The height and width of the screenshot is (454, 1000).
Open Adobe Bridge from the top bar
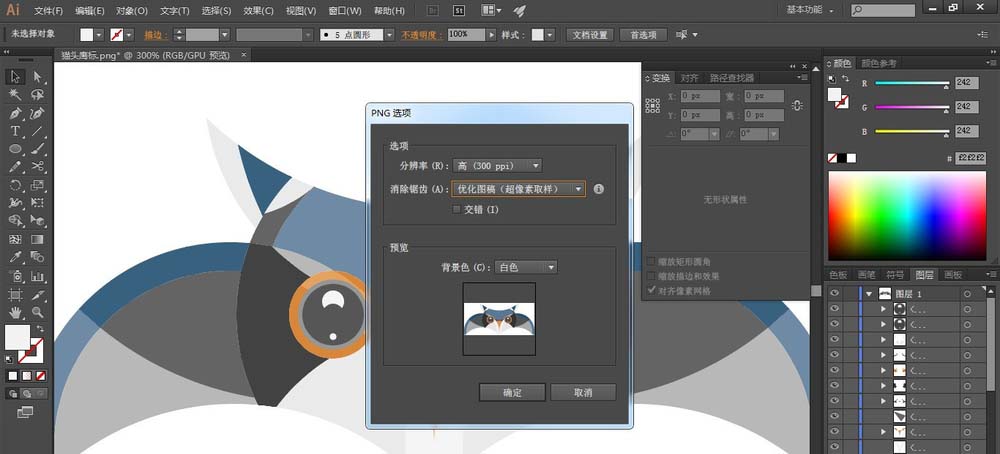coord(432,11)
